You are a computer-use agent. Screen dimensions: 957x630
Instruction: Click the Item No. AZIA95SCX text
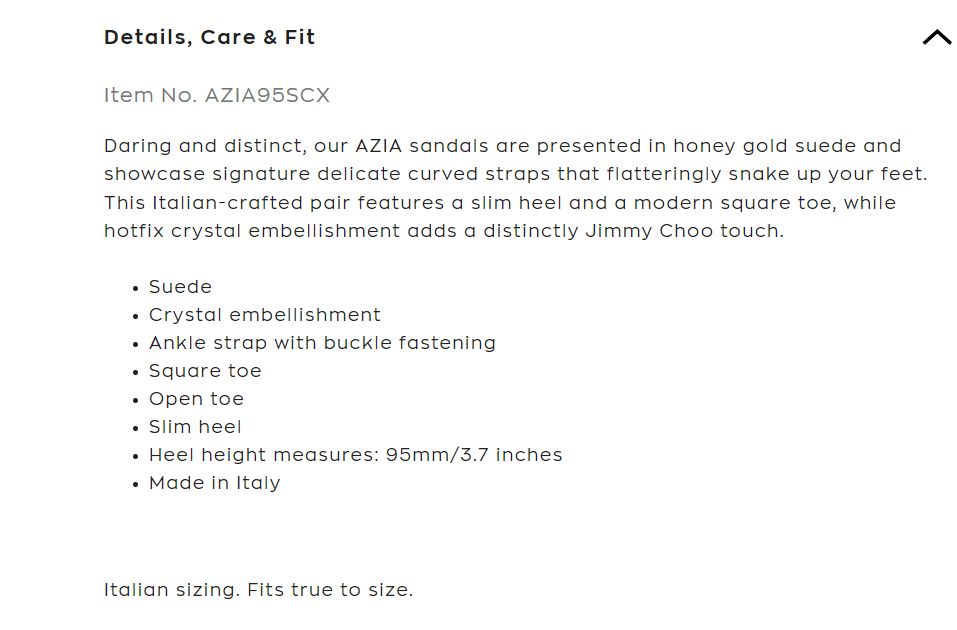coord(216,96)
